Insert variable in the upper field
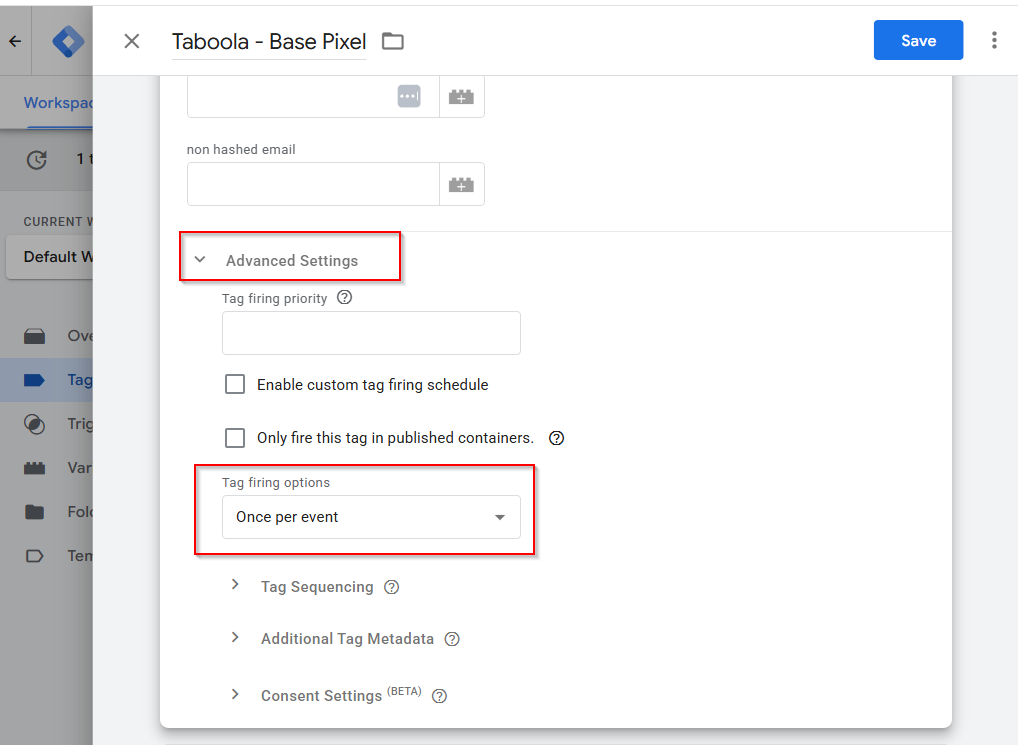 pyautogui.click(x=462, y=97)
